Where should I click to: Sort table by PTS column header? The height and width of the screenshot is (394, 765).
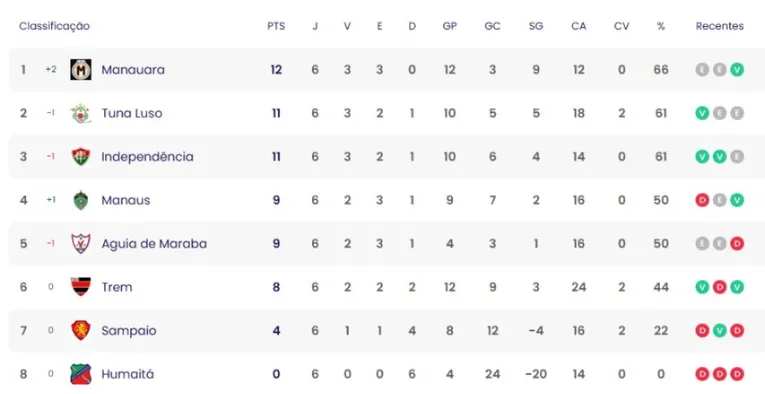(276, 26)
